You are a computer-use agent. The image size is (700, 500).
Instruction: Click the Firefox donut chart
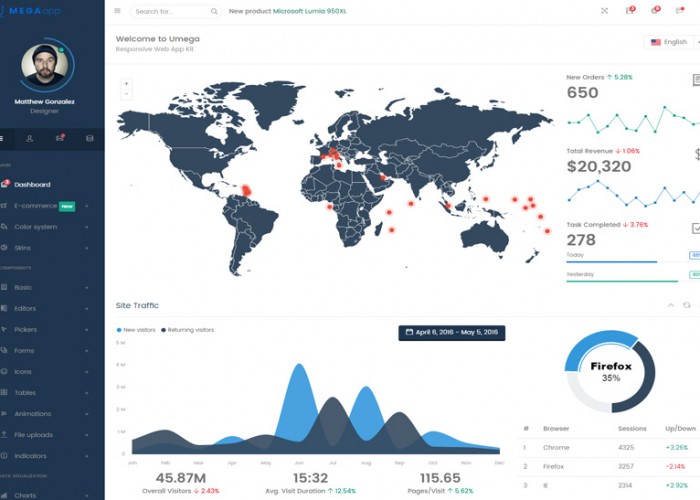click(x=610, y=371)
